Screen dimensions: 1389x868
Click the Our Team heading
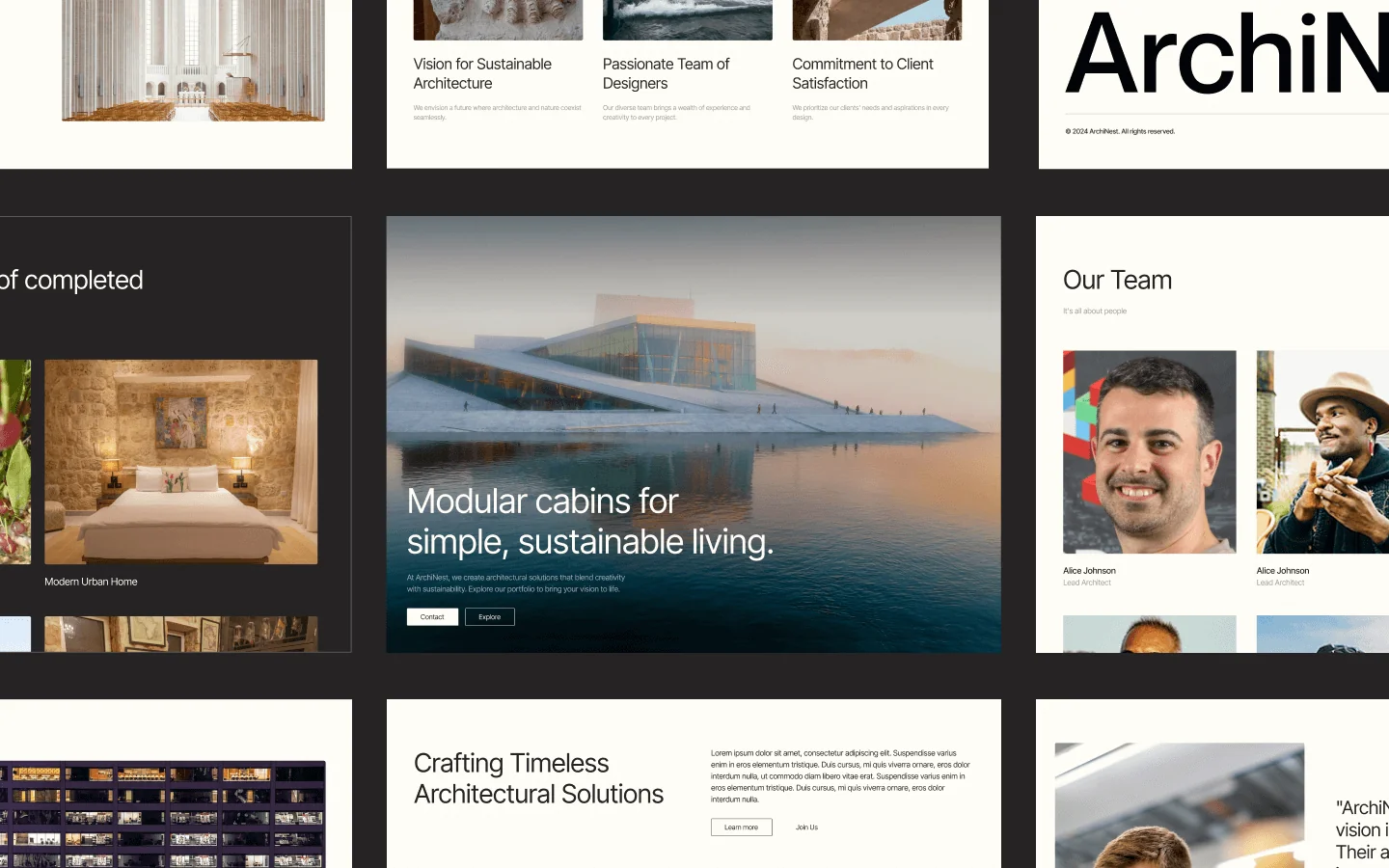point(1117,281)
